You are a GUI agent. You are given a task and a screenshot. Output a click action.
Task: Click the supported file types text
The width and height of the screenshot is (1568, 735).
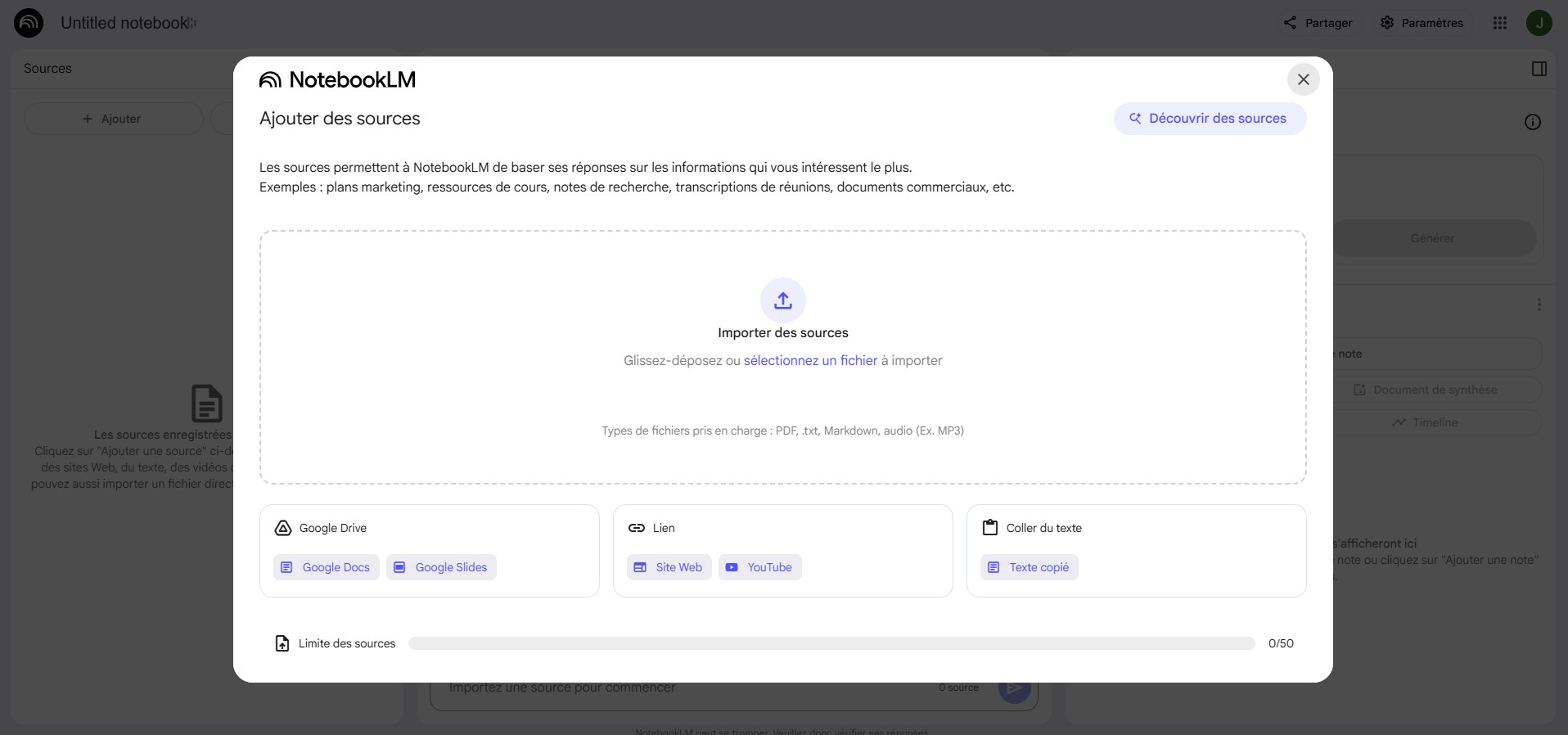(783, 431)
